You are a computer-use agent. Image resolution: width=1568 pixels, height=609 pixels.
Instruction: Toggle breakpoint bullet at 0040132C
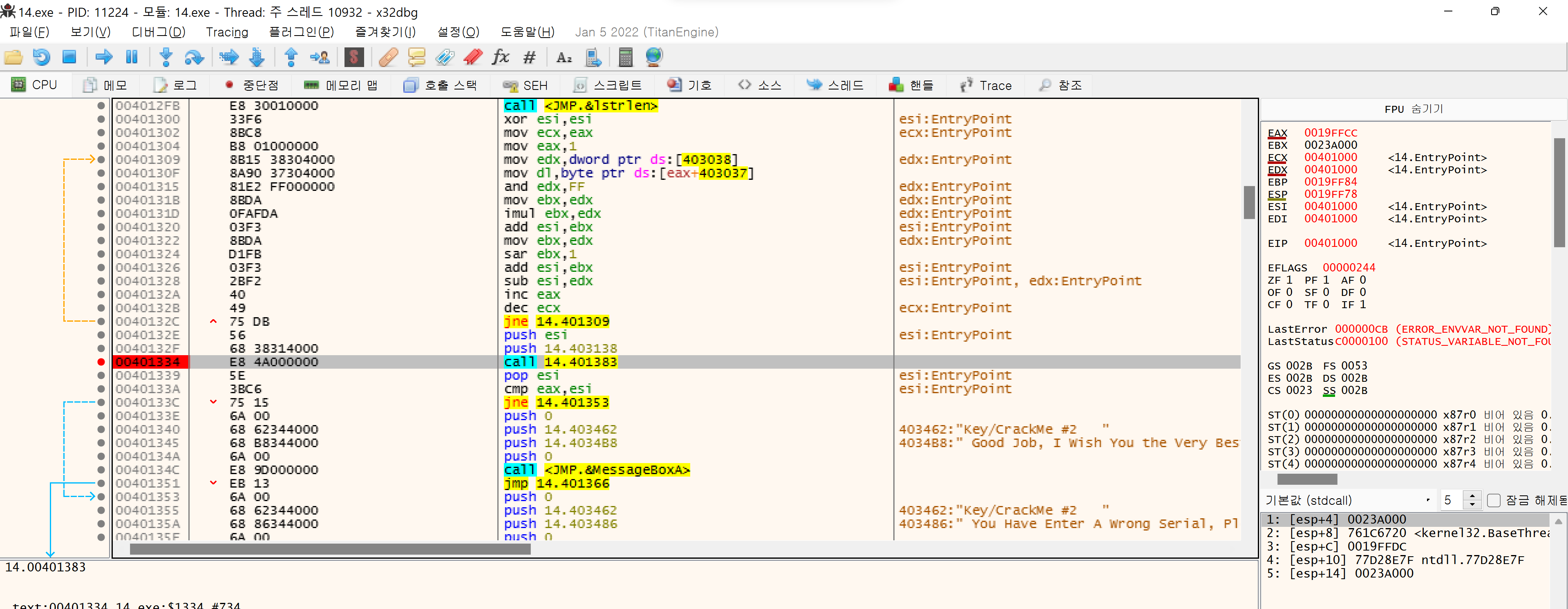pyautogui.click(x=101, y=322)
